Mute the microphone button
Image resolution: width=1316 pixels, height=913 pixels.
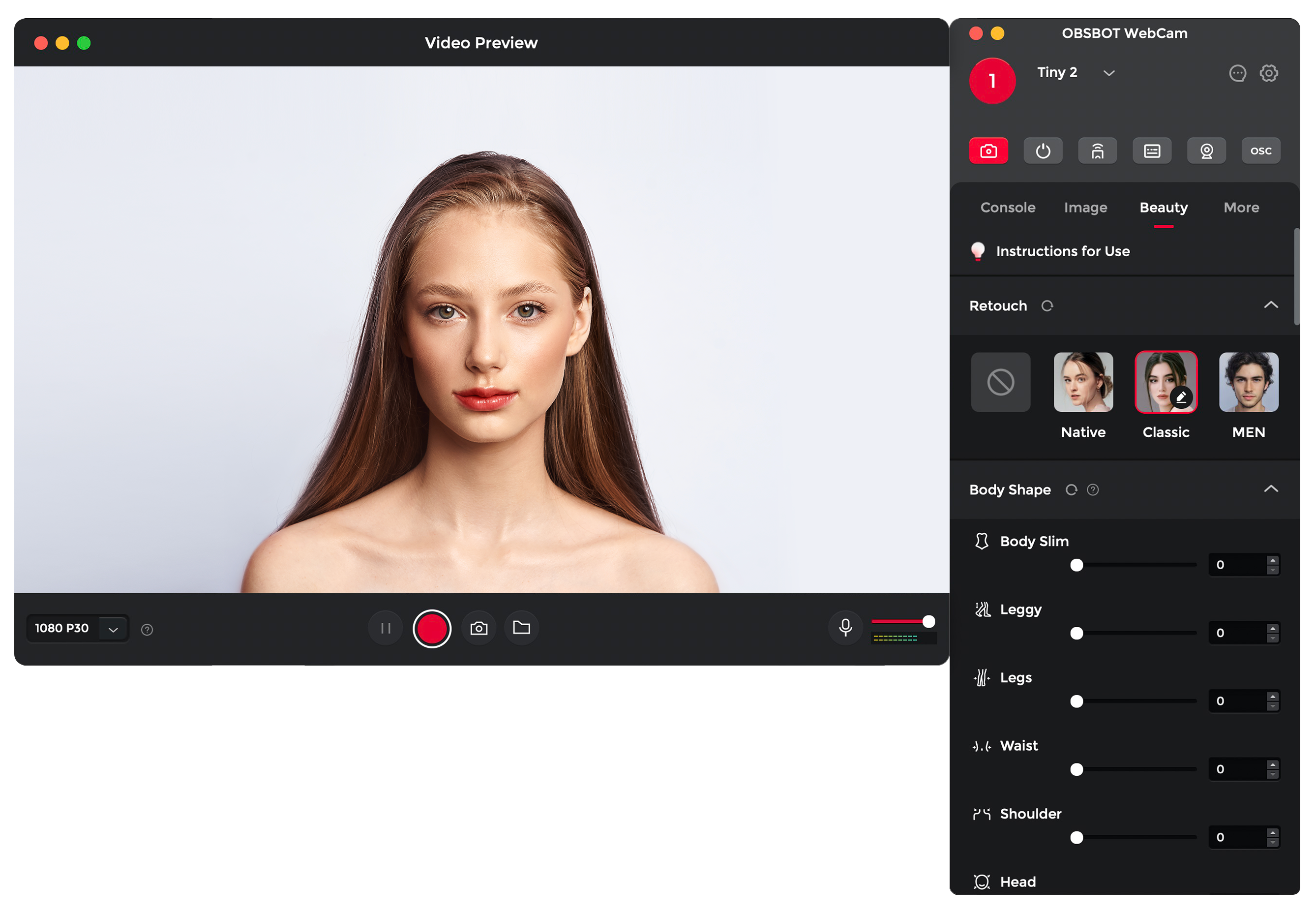click(845, 628)
